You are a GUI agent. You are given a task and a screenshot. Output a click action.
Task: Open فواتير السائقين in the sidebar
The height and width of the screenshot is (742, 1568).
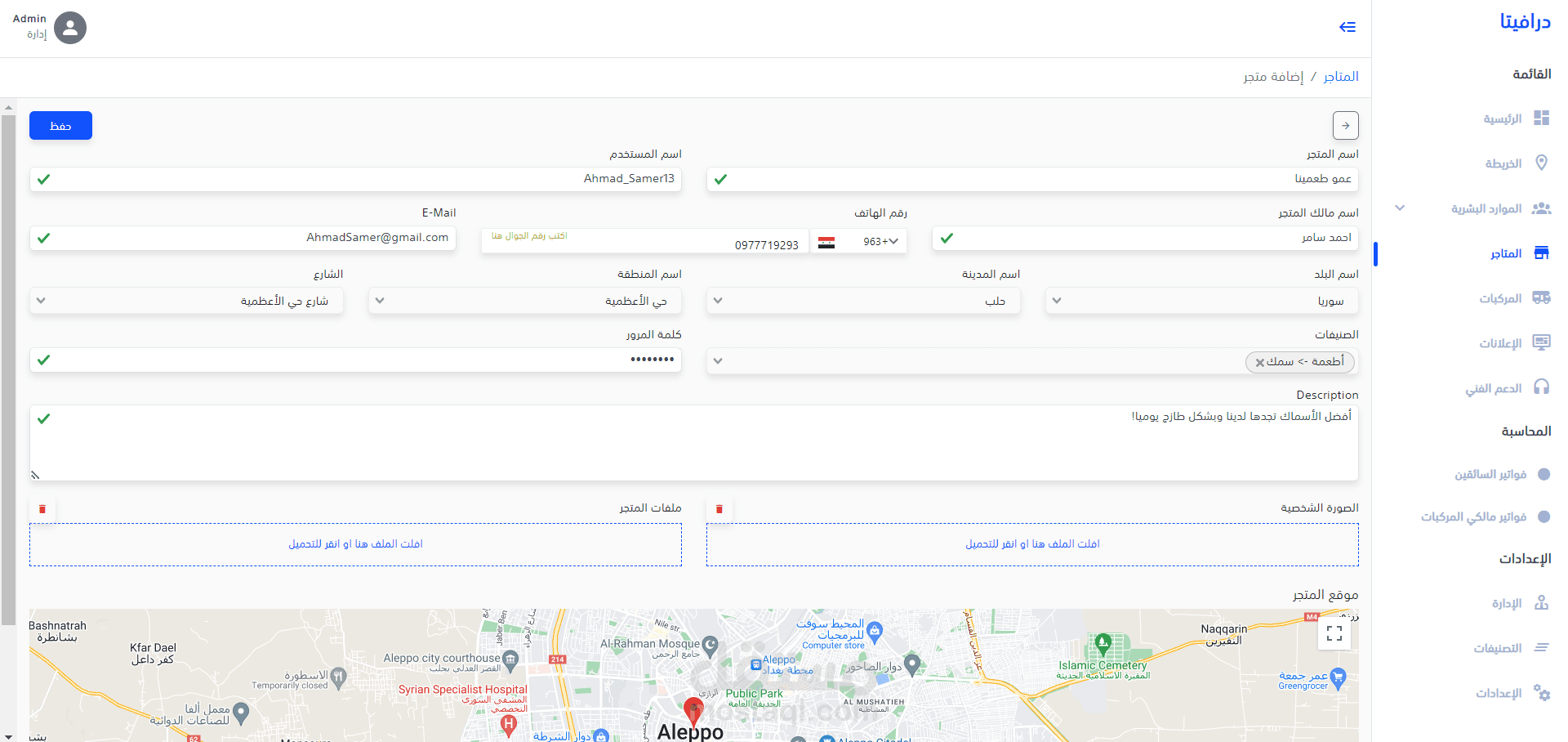coord(1490,475)
